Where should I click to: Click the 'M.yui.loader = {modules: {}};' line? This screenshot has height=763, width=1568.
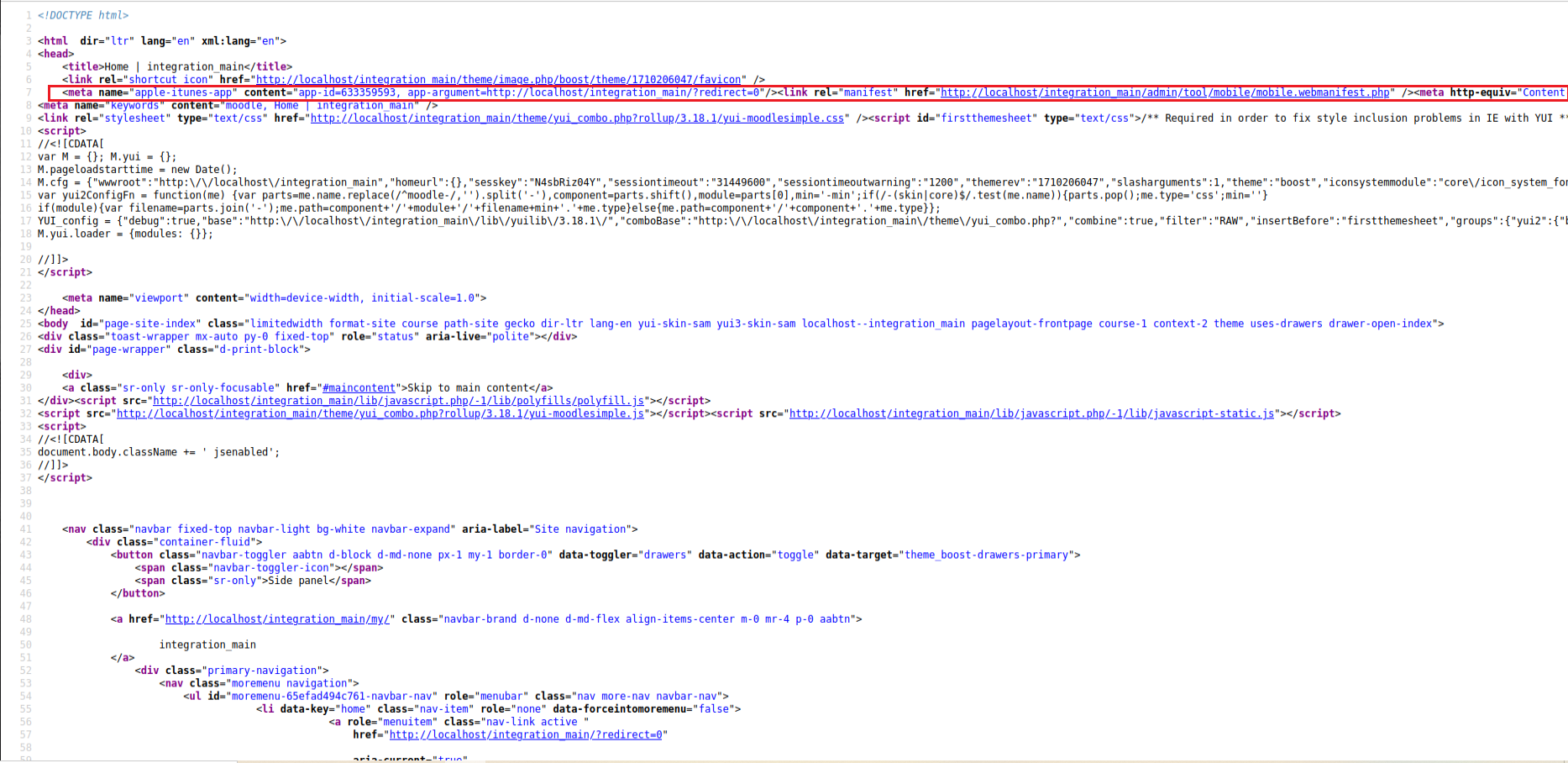(x=126, y=234)
